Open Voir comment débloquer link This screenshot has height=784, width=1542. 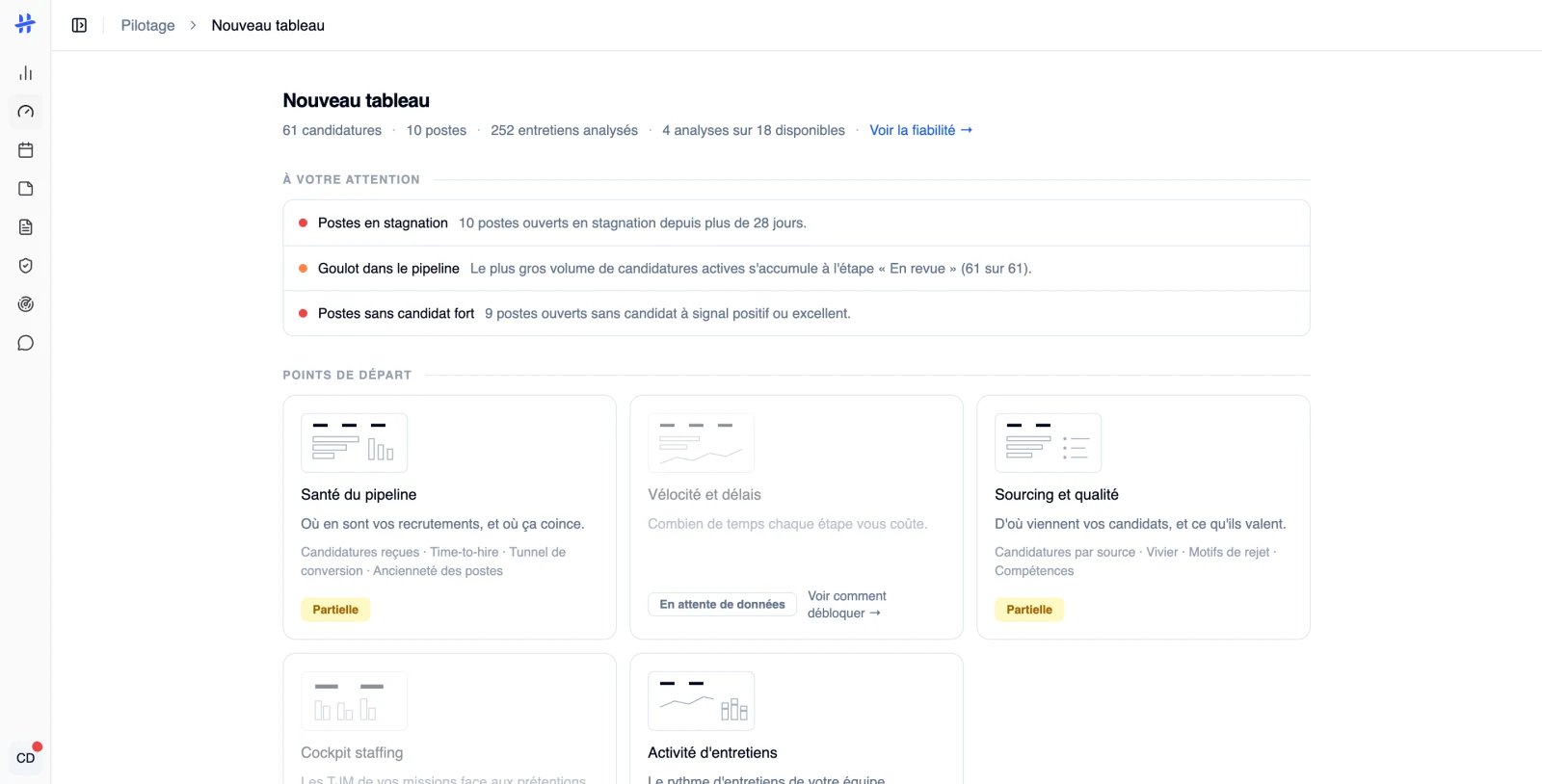pos(846,605)
